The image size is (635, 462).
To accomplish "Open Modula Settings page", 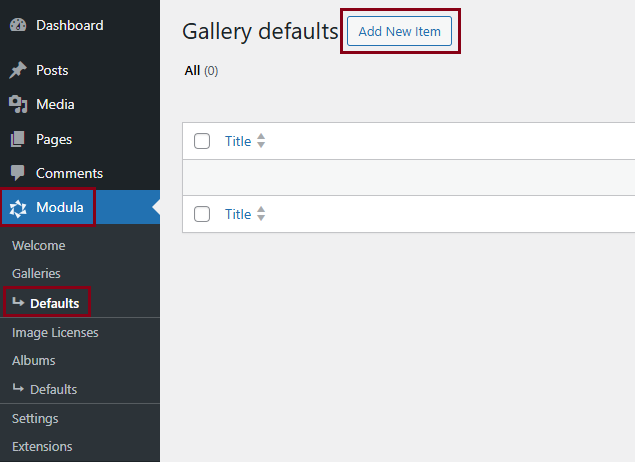I will 35,418.
